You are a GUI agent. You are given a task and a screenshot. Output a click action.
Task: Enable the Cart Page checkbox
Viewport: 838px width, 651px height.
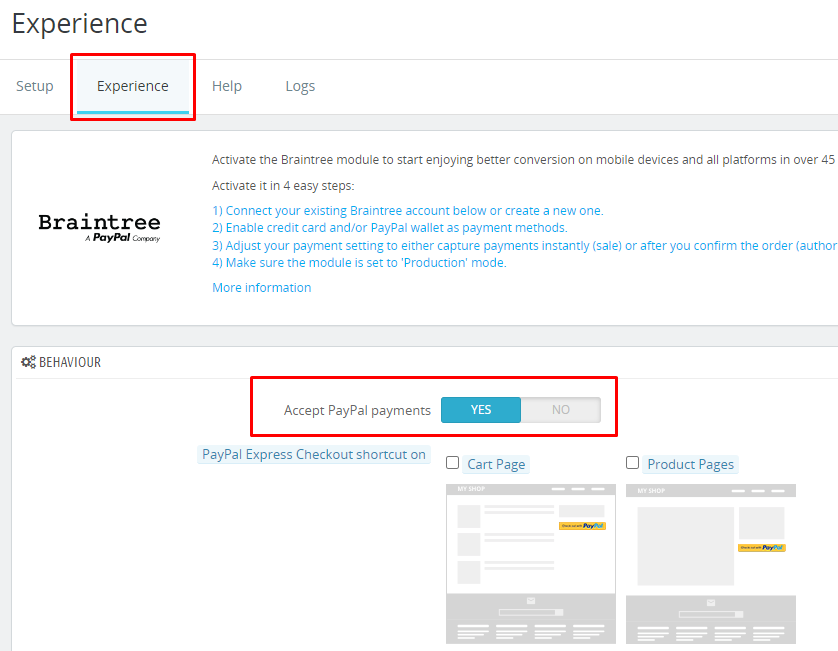[453, 463]
